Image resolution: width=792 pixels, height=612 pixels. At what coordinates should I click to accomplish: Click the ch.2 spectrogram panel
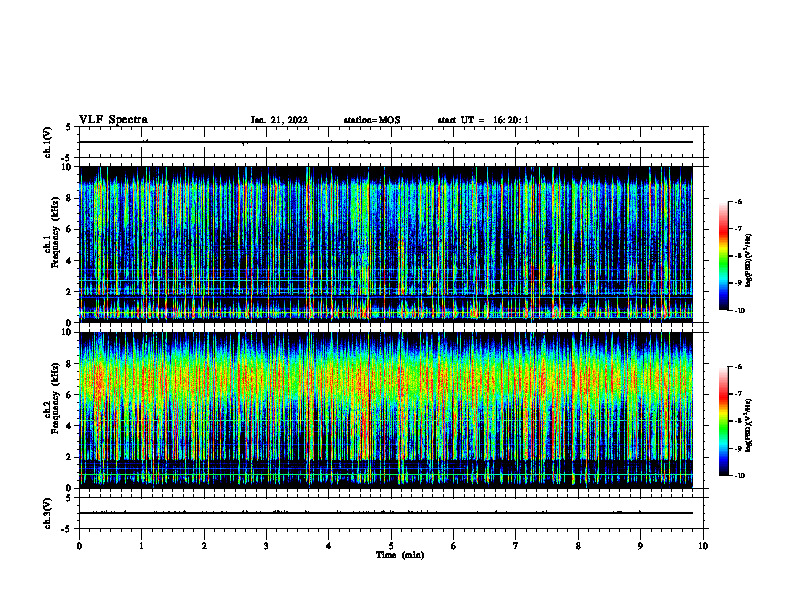click(386, 410)
